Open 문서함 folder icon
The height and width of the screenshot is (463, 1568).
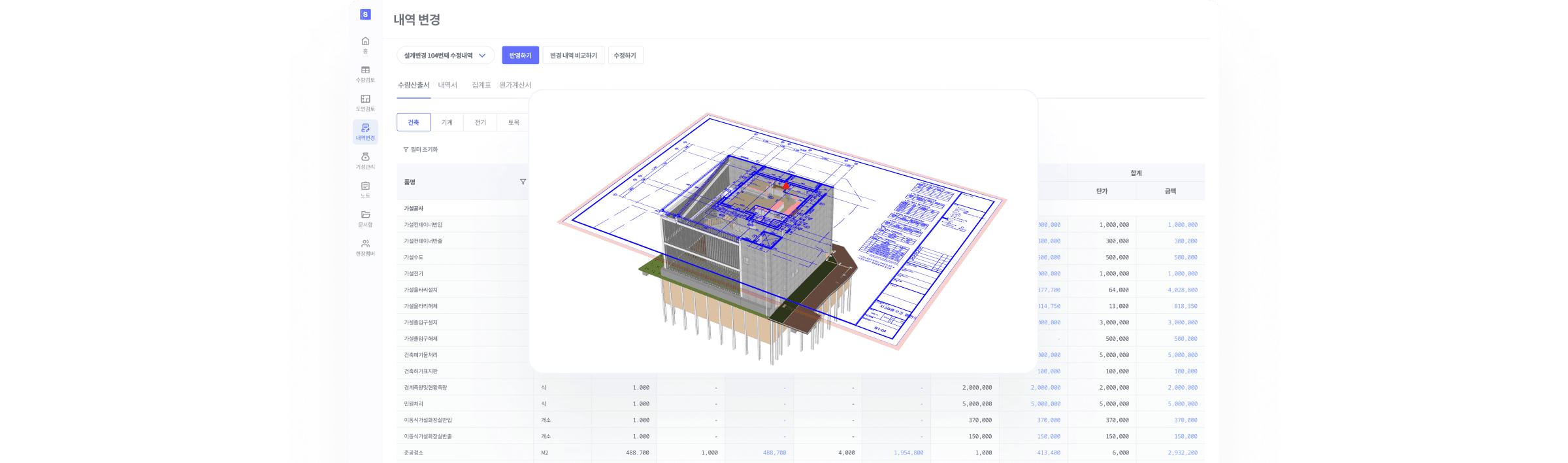pyautogui.click(x=365, y=218)
